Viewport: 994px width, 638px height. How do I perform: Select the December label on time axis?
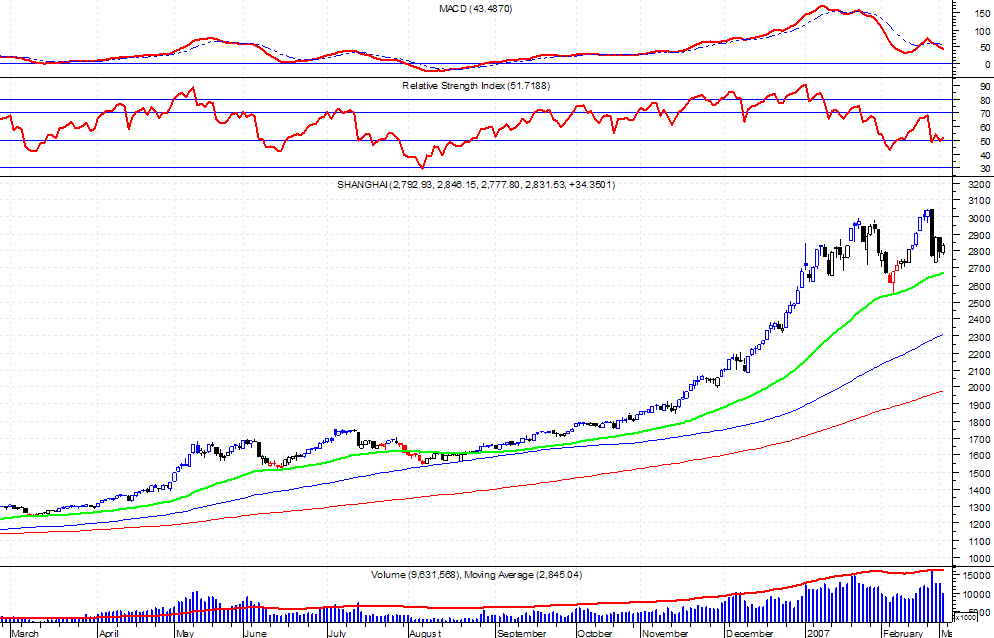pyautogui.click(x=750, y=633)
